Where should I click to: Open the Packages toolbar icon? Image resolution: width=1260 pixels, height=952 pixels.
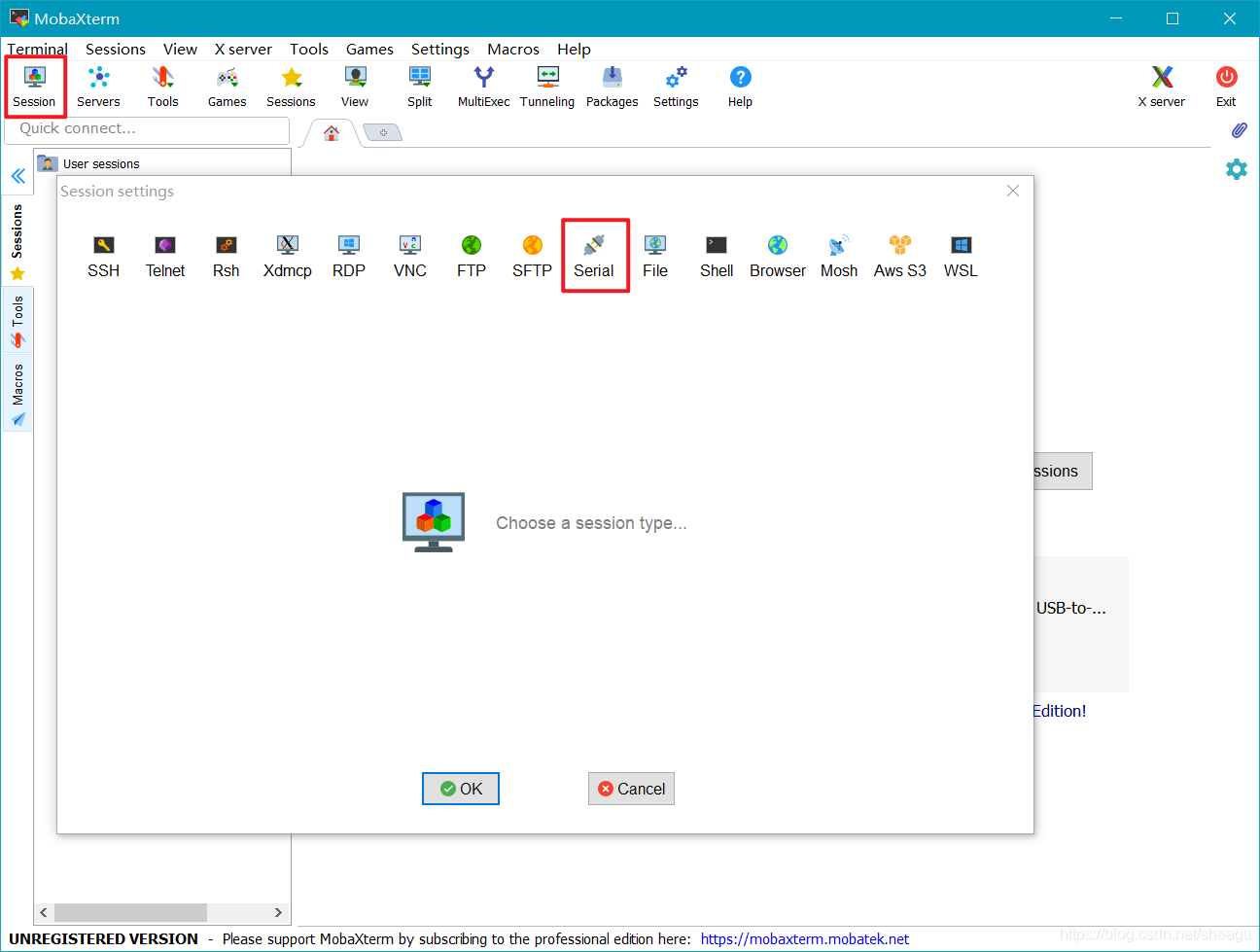click(x=612, y=87)
